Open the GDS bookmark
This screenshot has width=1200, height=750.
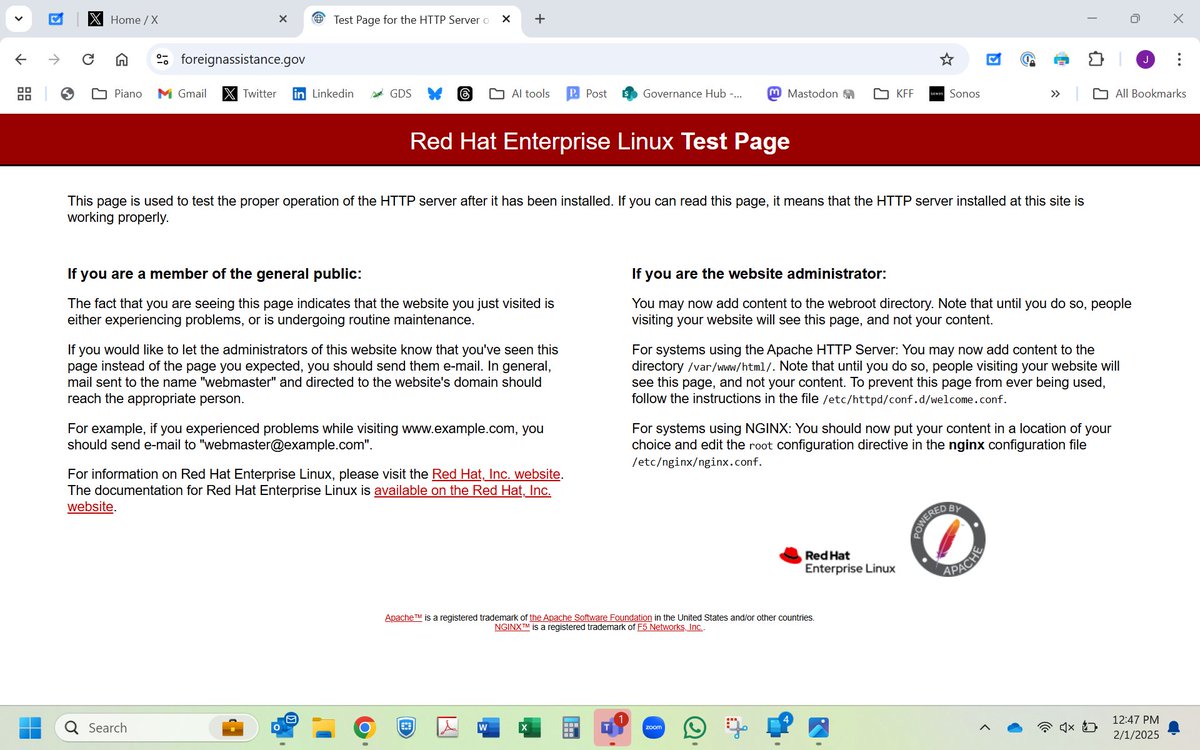coord(391,93)
